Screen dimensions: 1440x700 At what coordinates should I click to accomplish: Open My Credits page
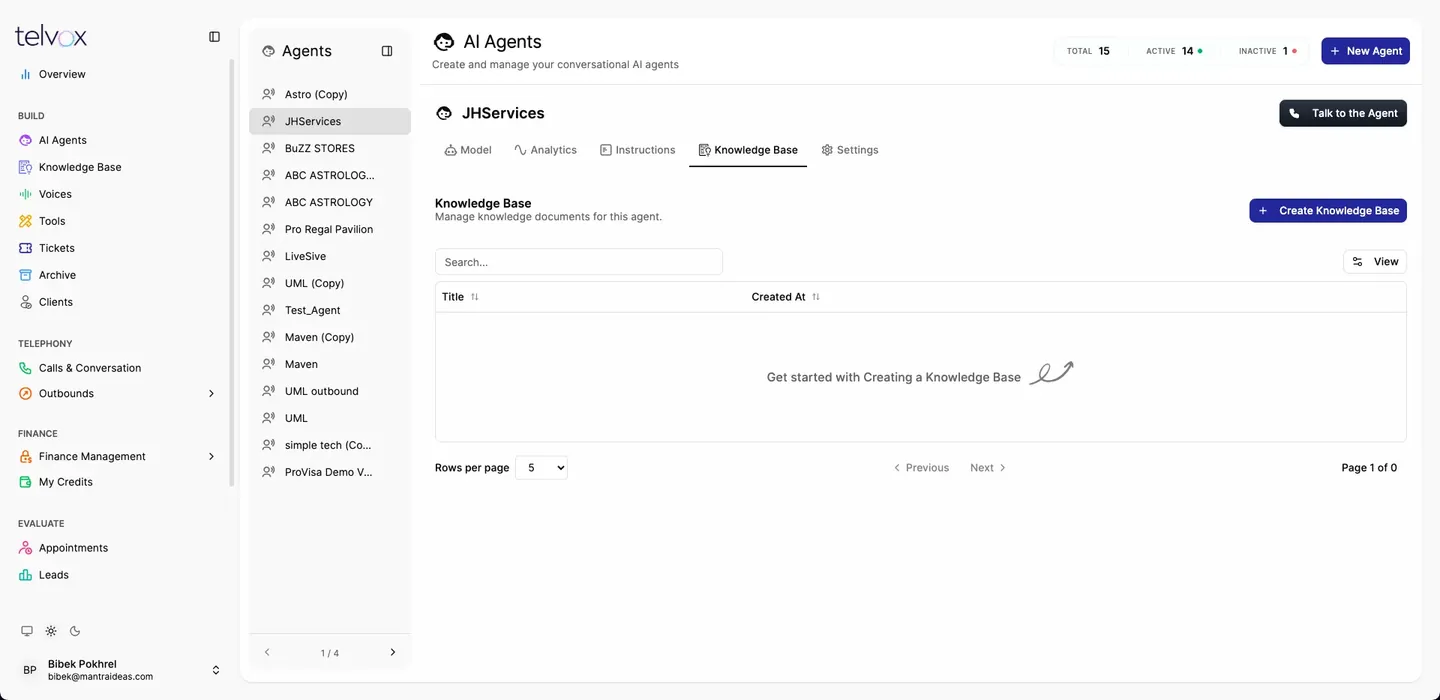click(66, 482)
